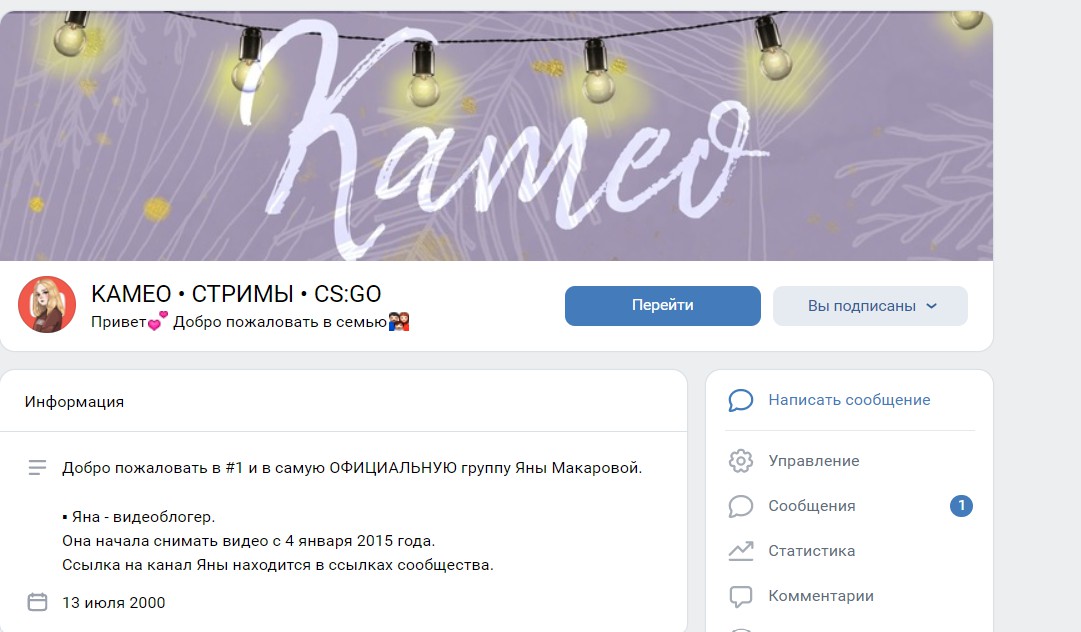This screenshot has width=1081, height=632.
Task: Click the description lines icon in Информация
Action: pyautogui.click(x=37, y=468)
